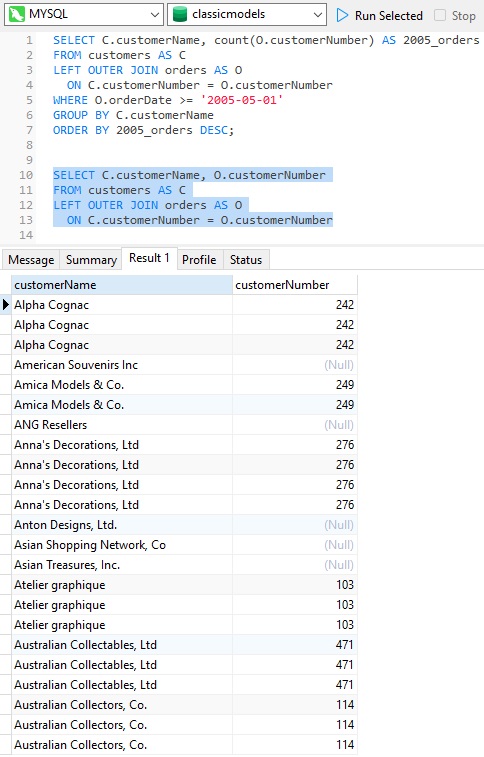The image size is (484, 757).
Task: Click the 249 value in first Amica Models row
Action: click(345, 385)
